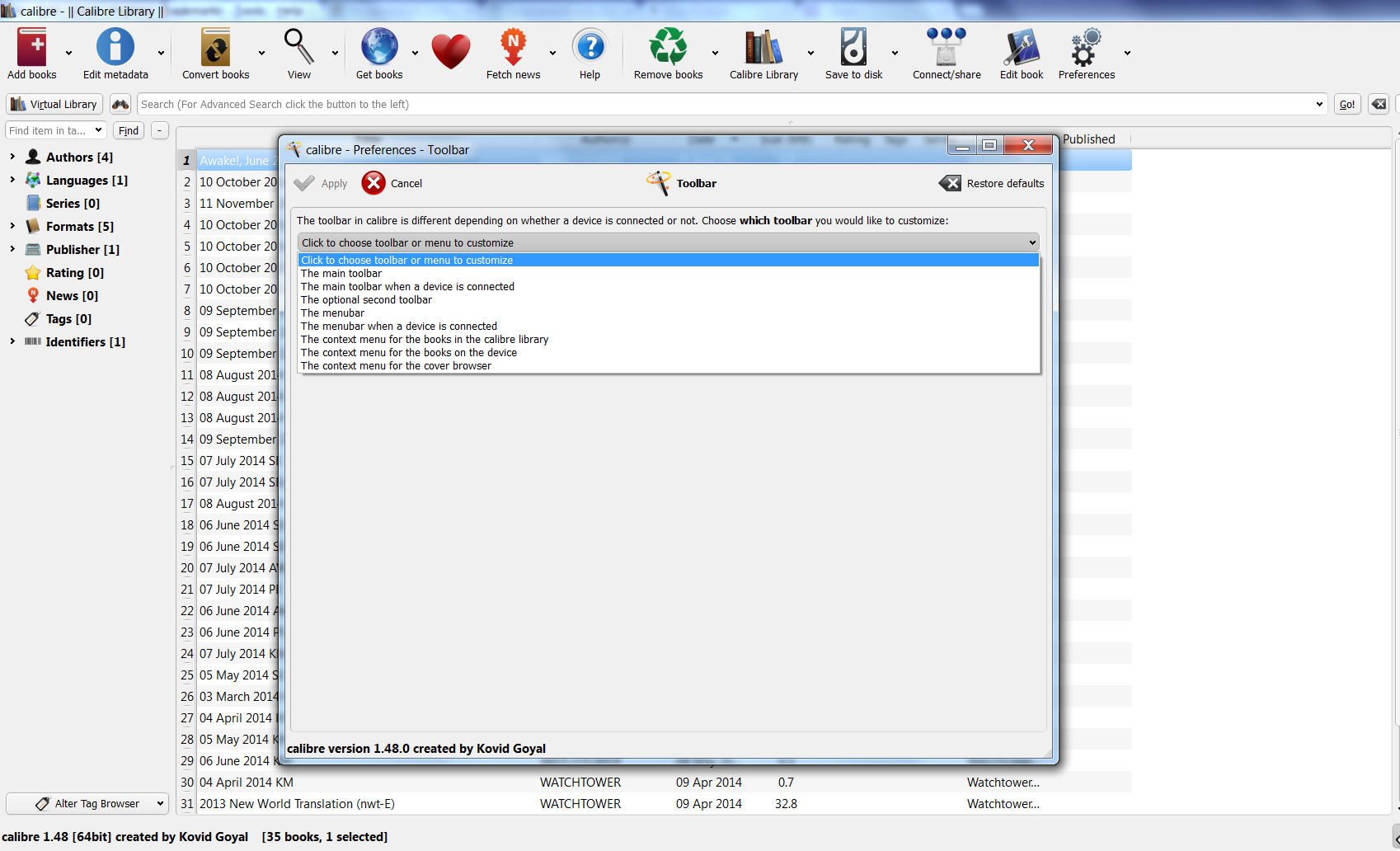
Task: Open the Find item in tag browser combo
Action: [x=55, y=130]
